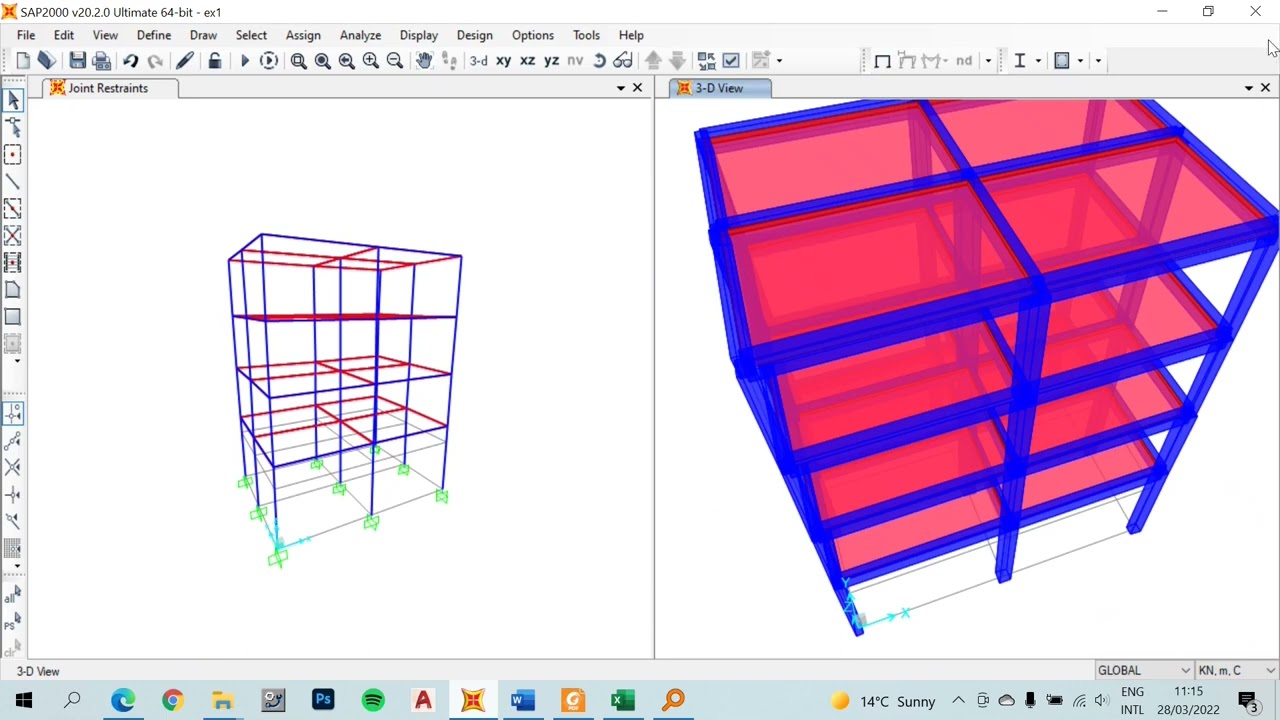
Task: Close the Joint Restraints window
Action: pyautogui.click(x=637, y=88)
